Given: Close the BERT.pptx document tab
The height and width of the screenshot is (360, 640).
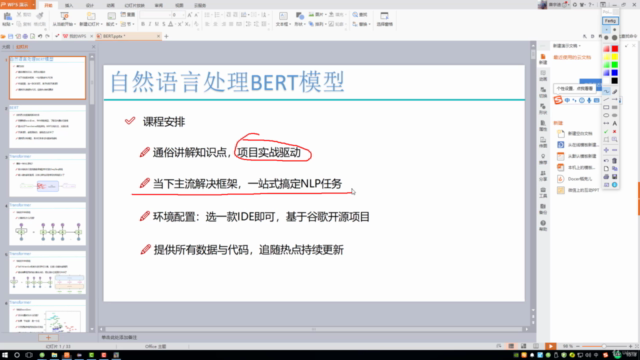Looking at the screenshot, I should (158, 36).
